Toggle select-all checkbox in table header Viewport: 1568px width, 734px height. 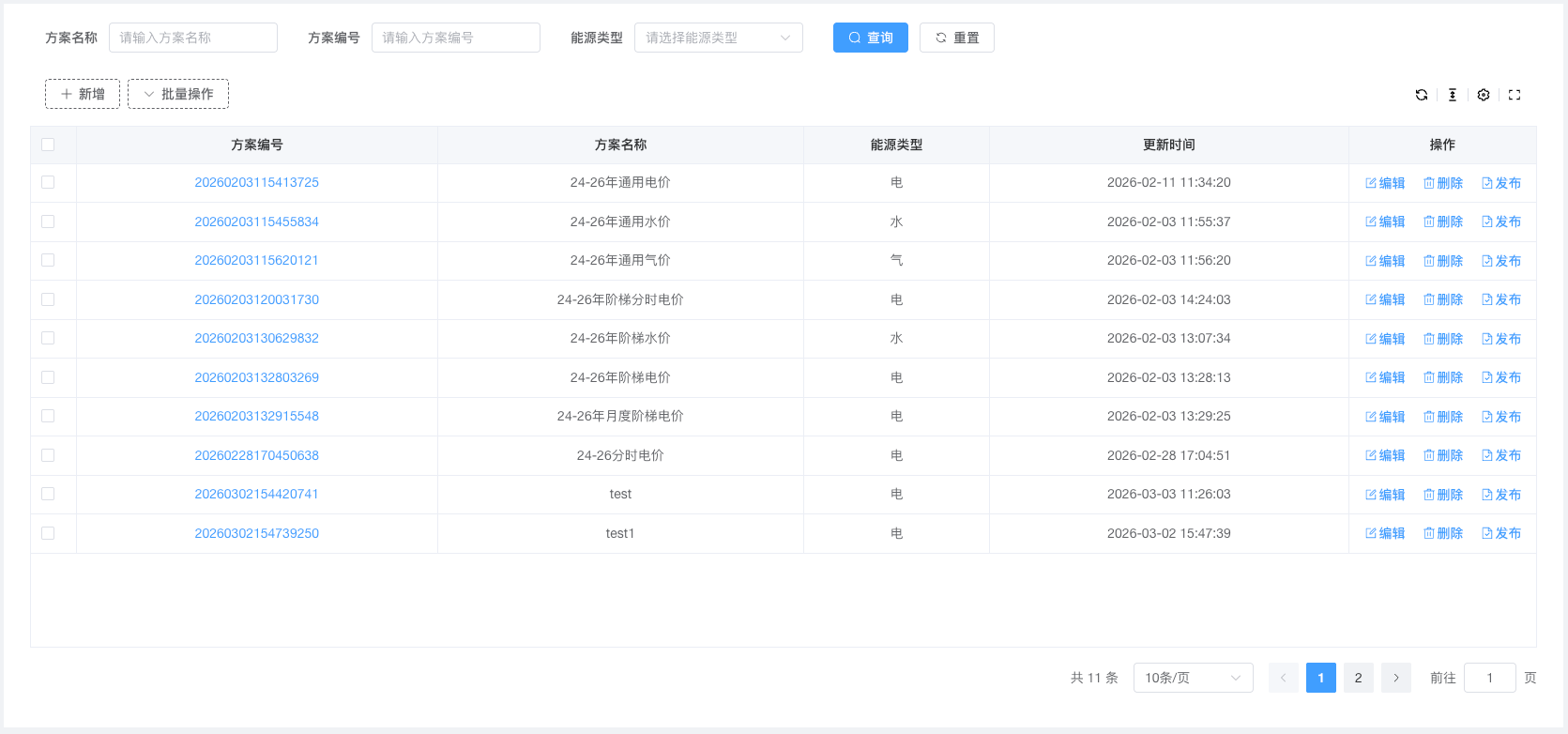click(x=48, y=145)
